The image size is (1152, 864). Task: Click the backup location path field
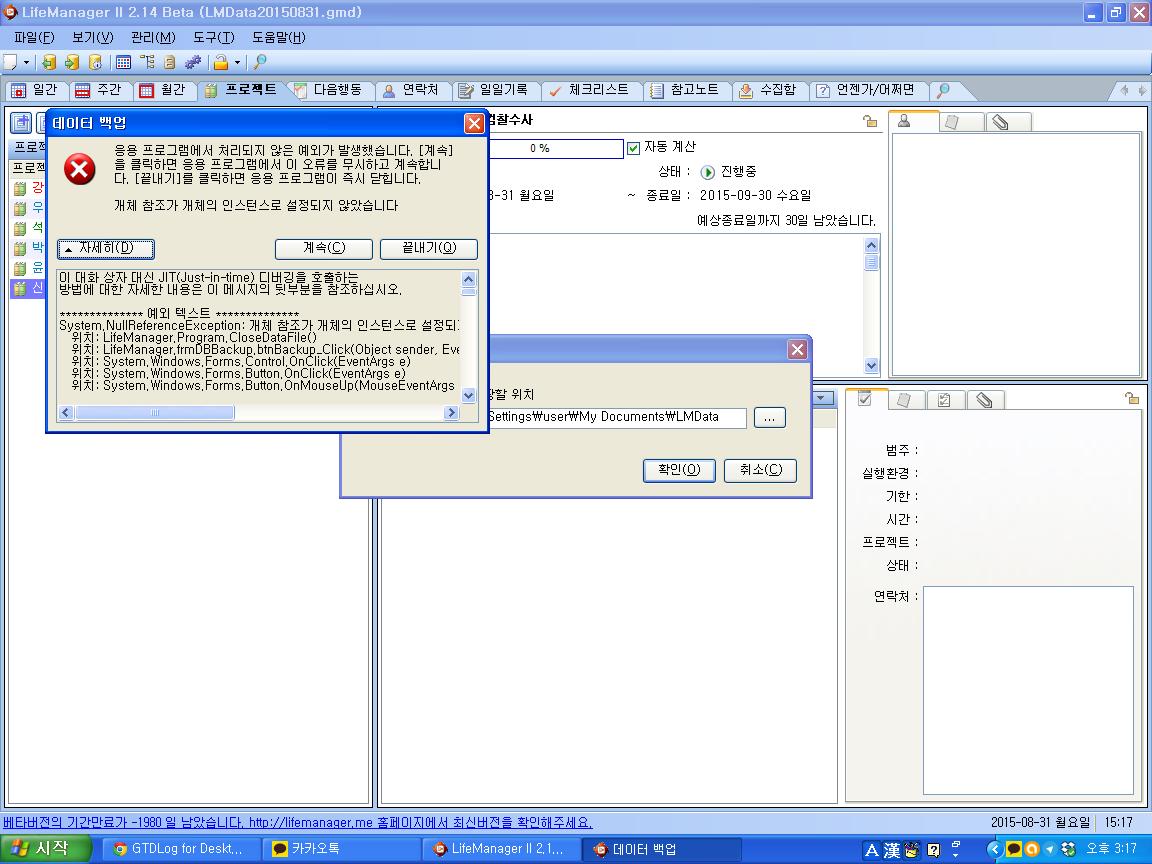(617, 417)
